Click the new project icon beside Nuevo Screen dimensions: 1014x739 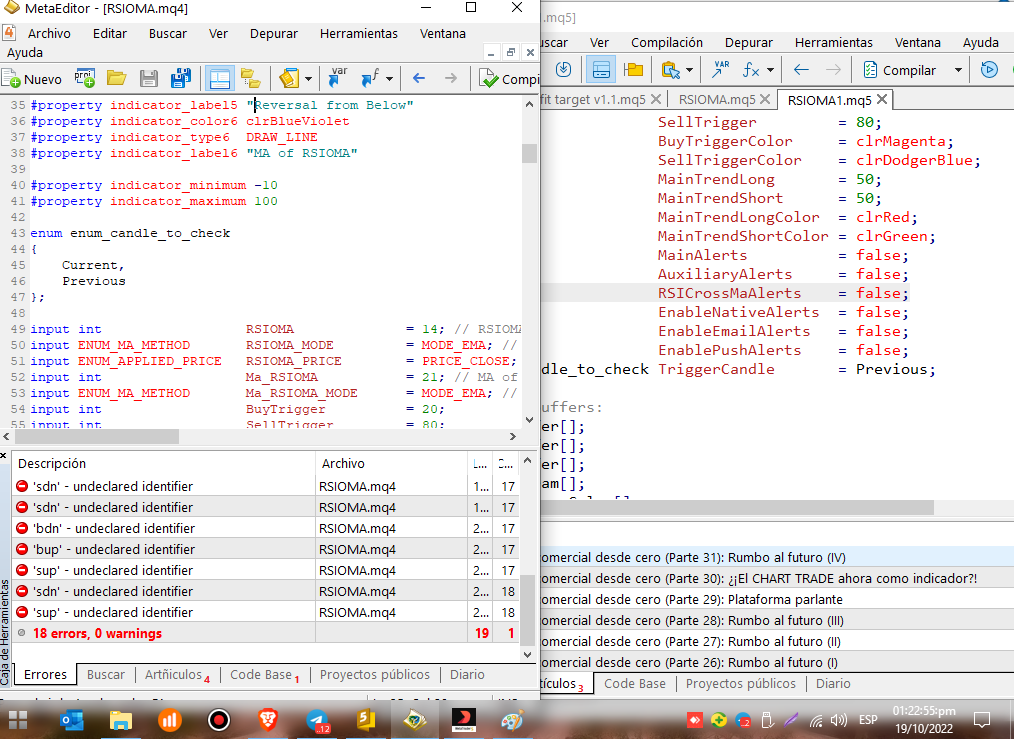point(85,79)
